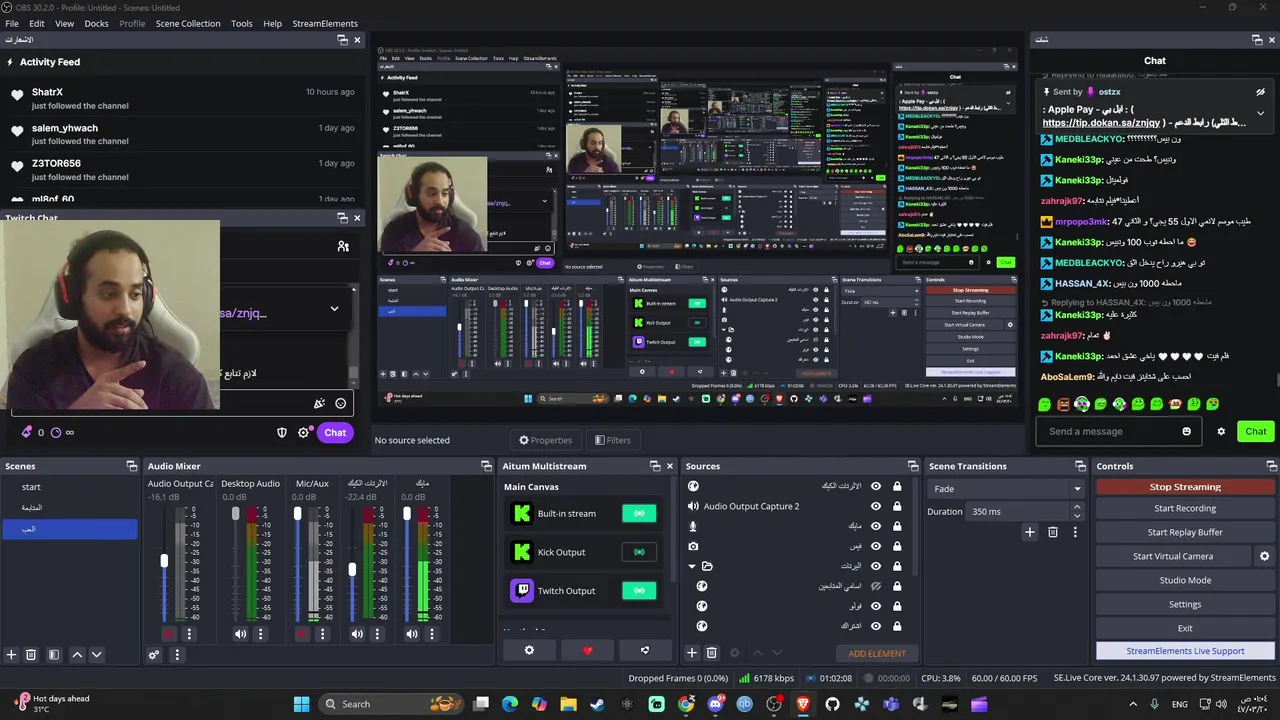Click StreamElements Live Support button

[x=1185, y=651]
